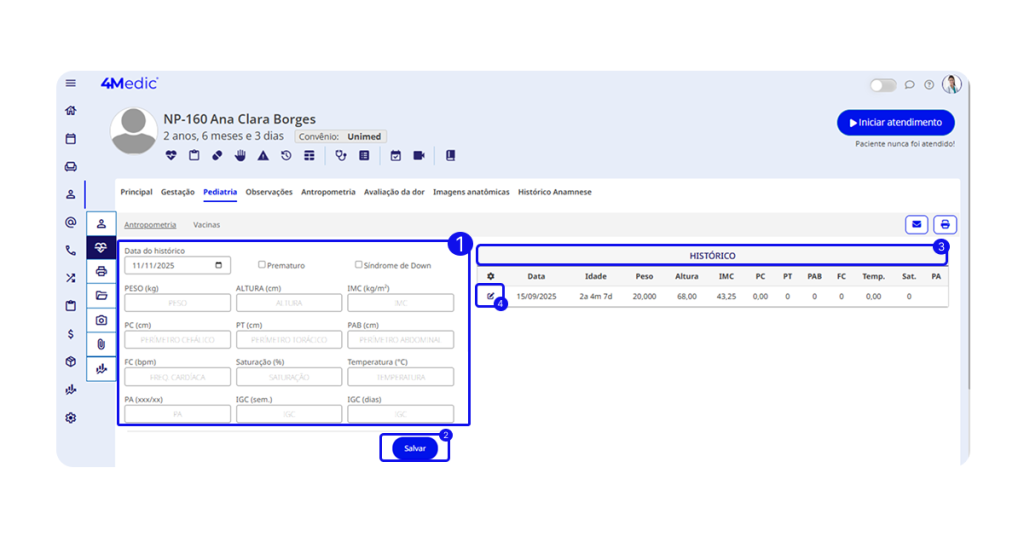Click the PESO (kg) input field

pos(177,302)
